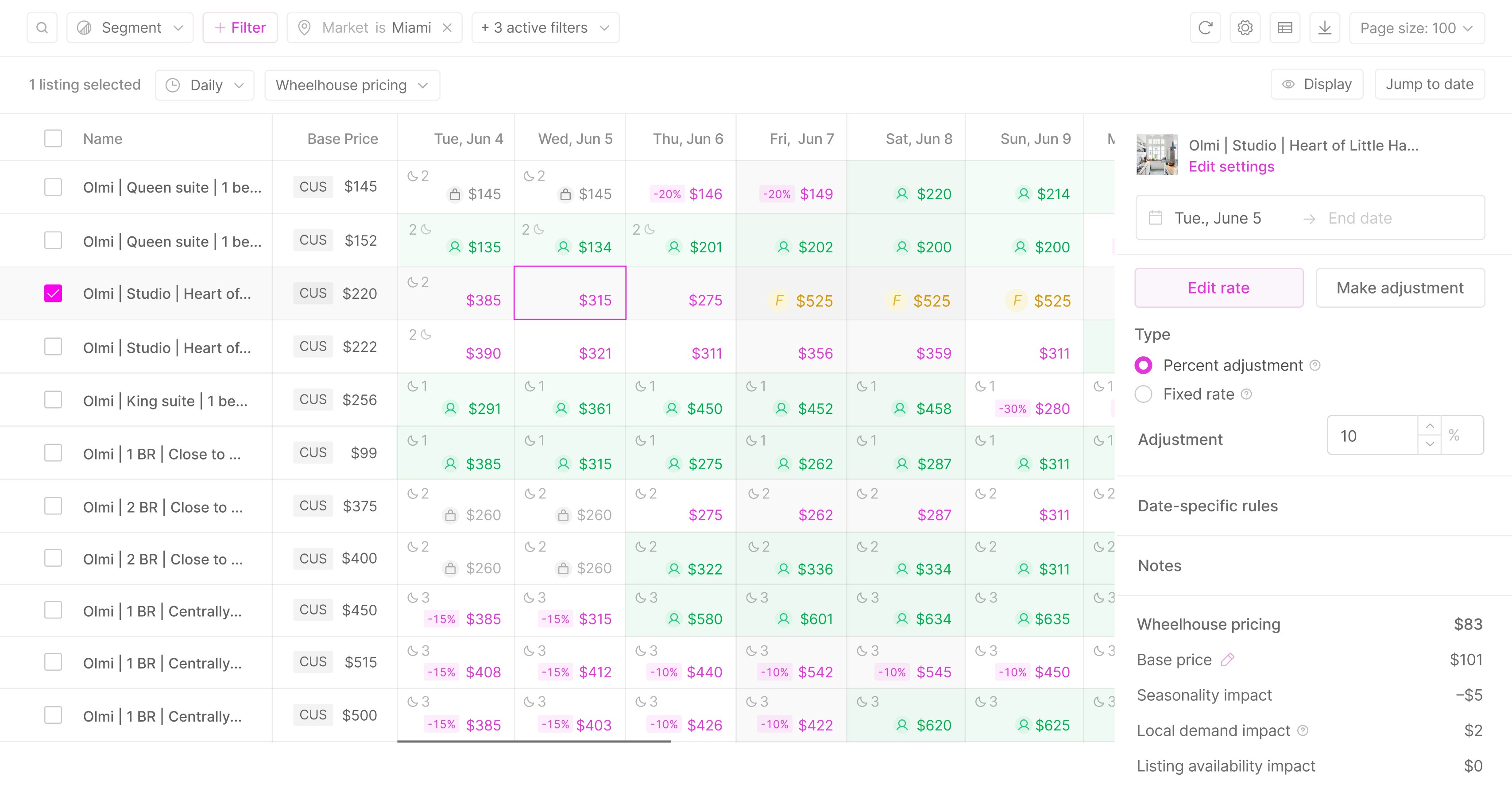Remove the Market is Miami filter
Screen dimensions: 1512x788
click(447, 27)
